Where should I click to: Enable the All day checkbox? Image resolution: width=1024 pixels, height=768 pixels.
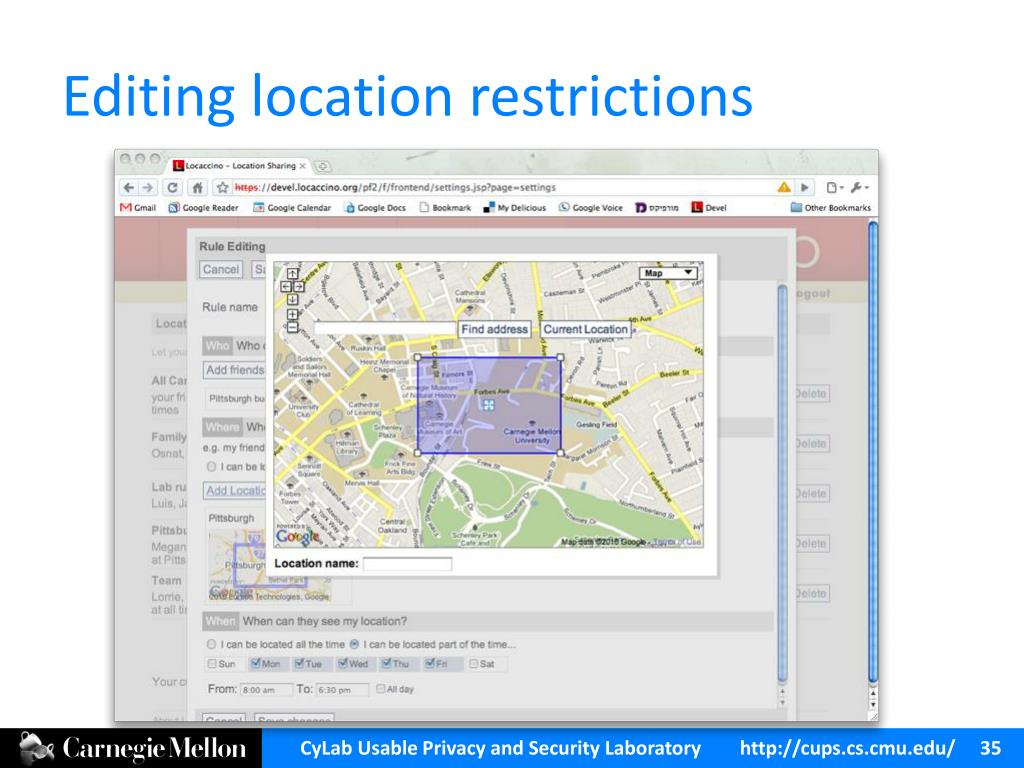click(x=381, y=689)
